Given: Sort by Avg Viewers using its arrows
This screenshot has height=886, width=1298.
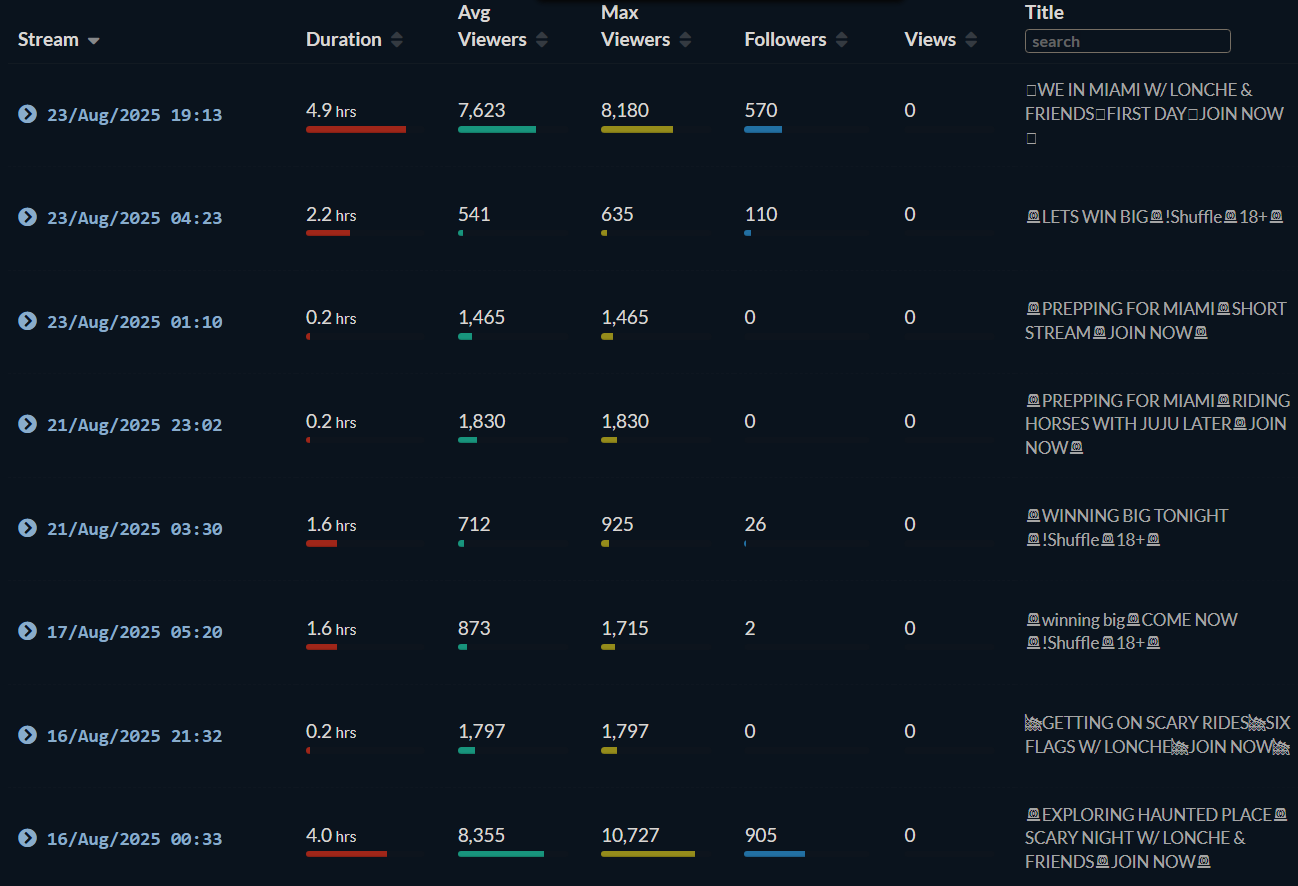Looking at the screenshot, I should click(542, 40).
